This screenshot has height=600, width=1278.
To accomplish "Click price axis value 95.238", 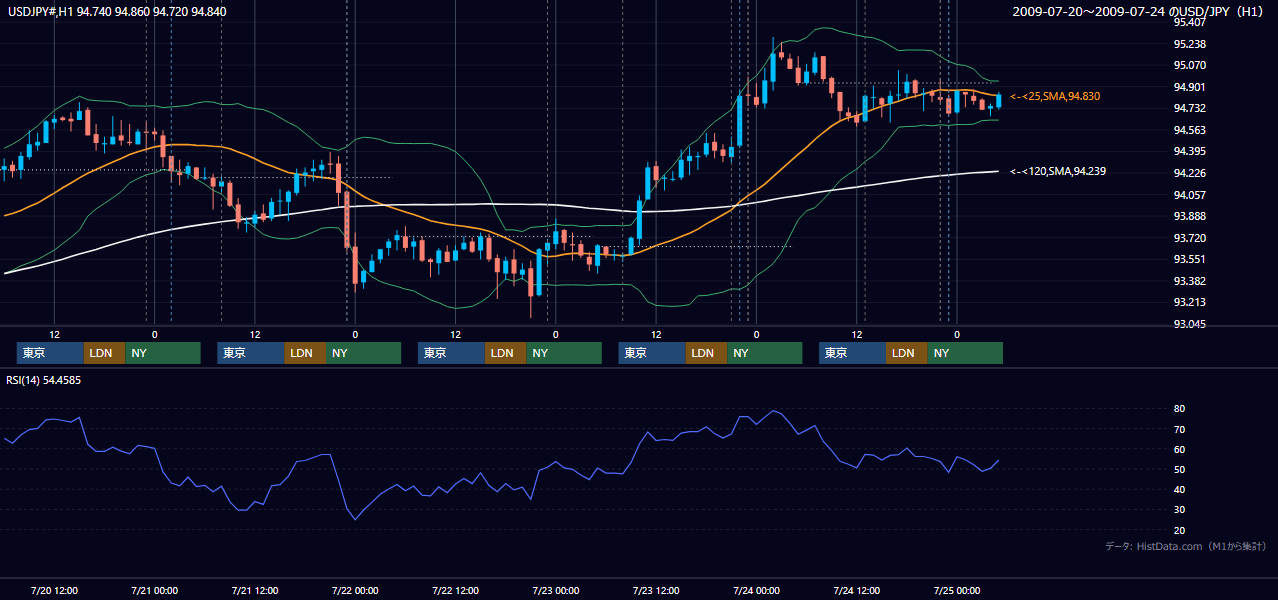I will click(1190, 44).
